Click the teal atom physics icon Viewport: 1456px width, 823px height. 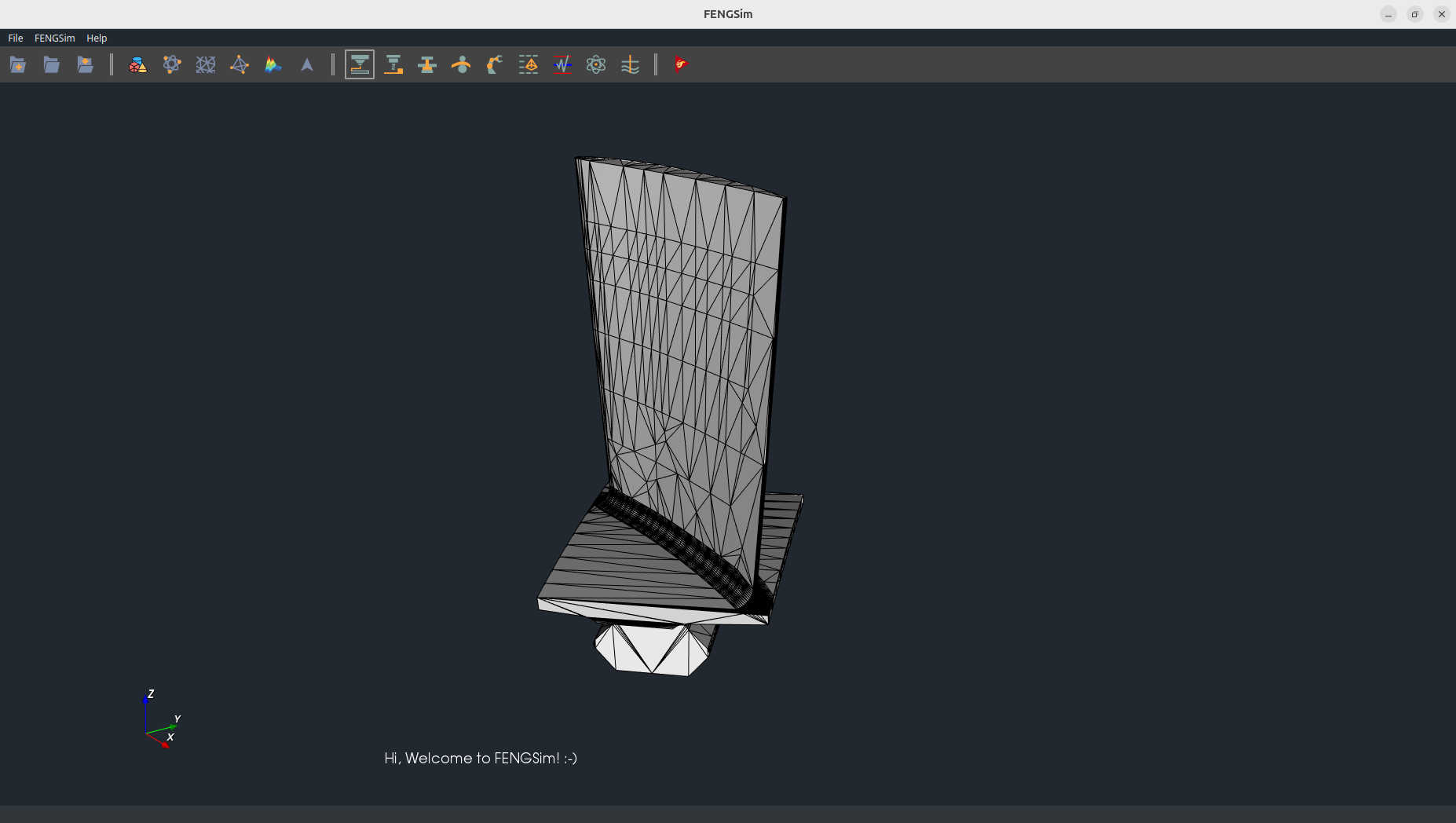(x=596, y=64)
